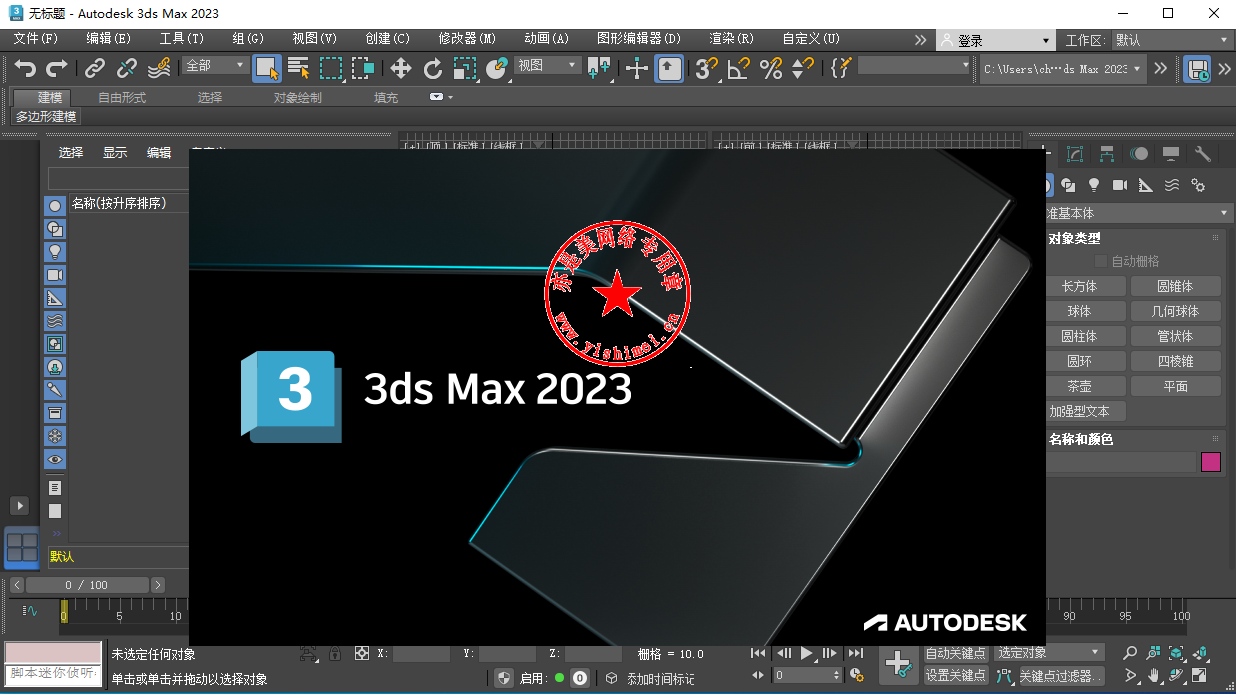Toggle display of lights in Scene Explorer sidebar

[x=55, y=251]
